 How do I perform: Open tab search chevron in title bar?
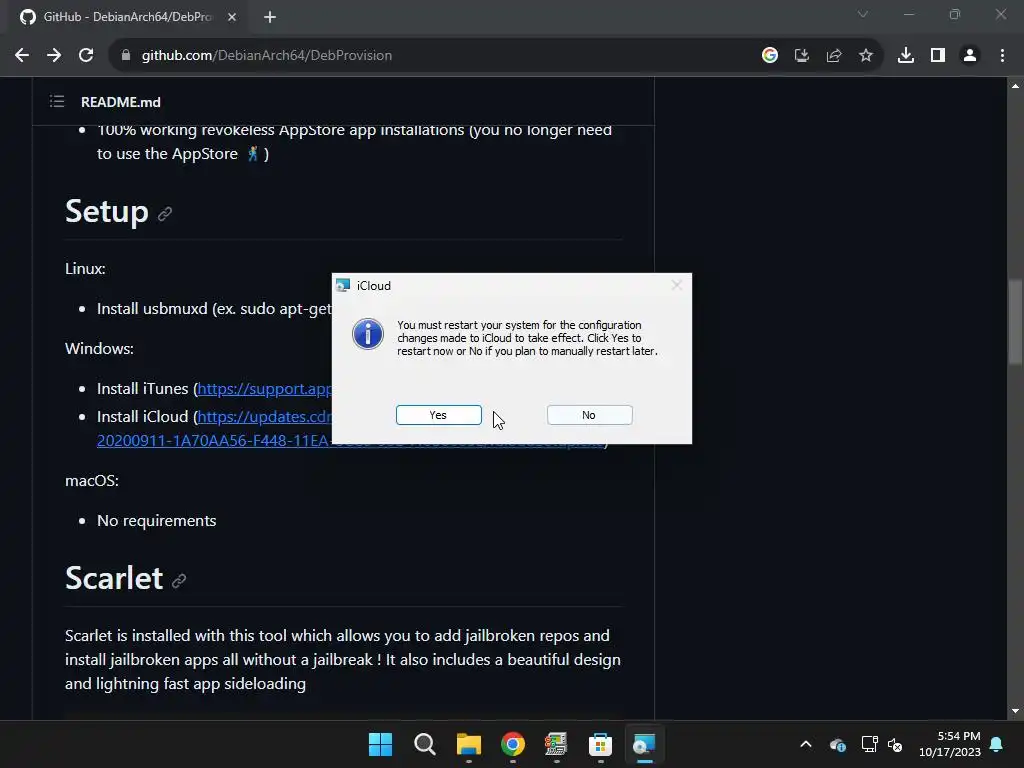[x=863, y=14]
